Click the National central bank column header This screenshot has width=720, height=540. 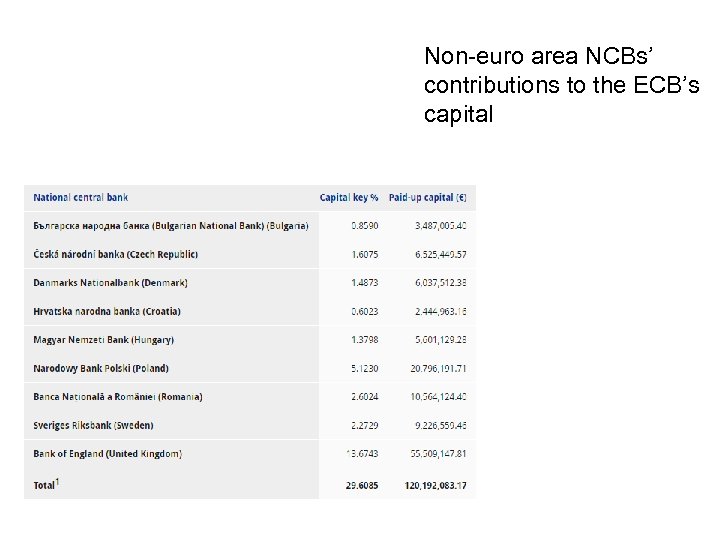81,197
